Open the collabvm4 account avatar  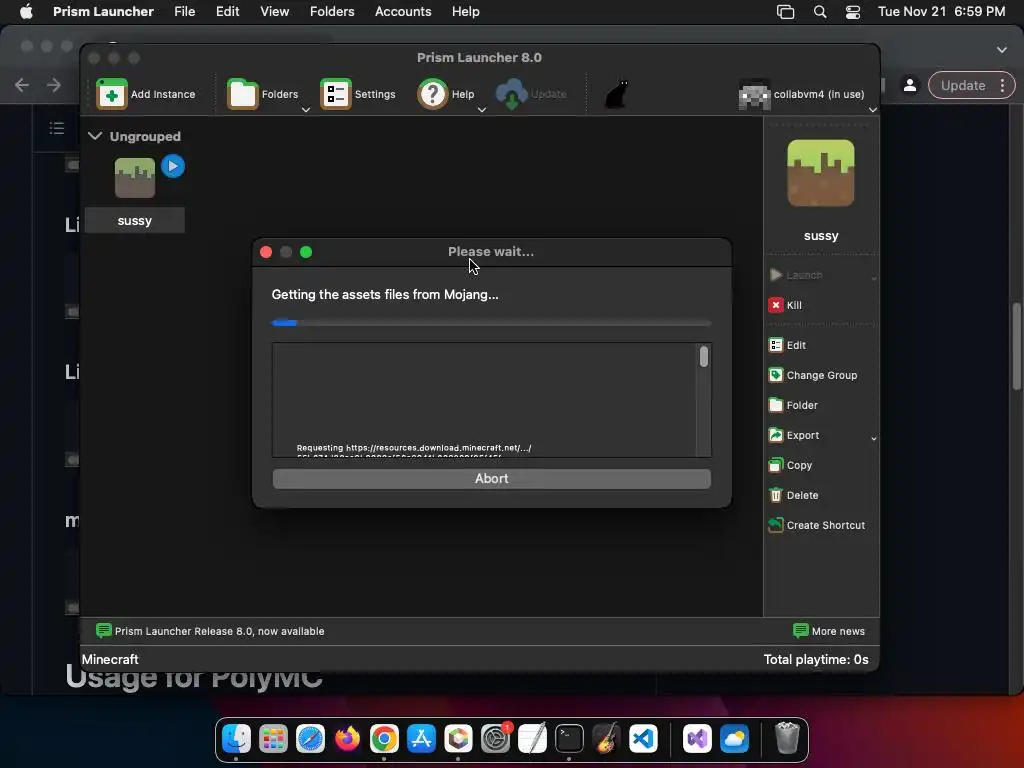[754, 94]
